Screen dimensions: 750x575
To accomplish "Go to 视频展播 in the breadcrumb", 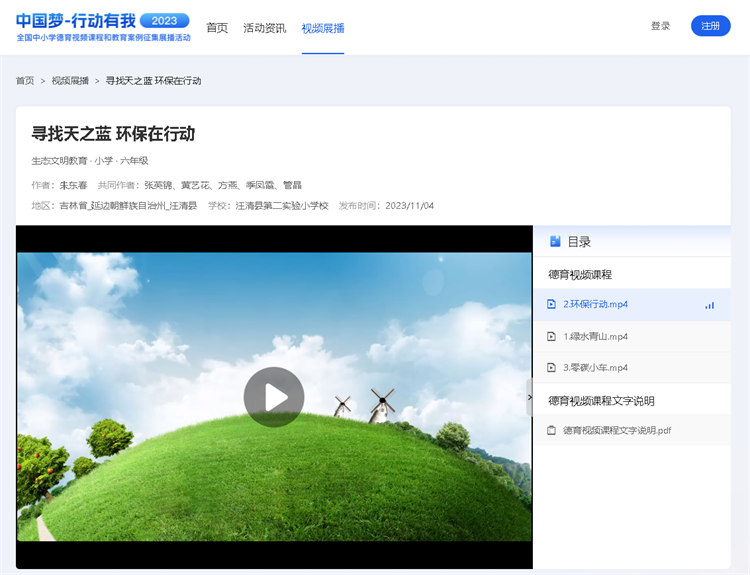I will point(70,80).
